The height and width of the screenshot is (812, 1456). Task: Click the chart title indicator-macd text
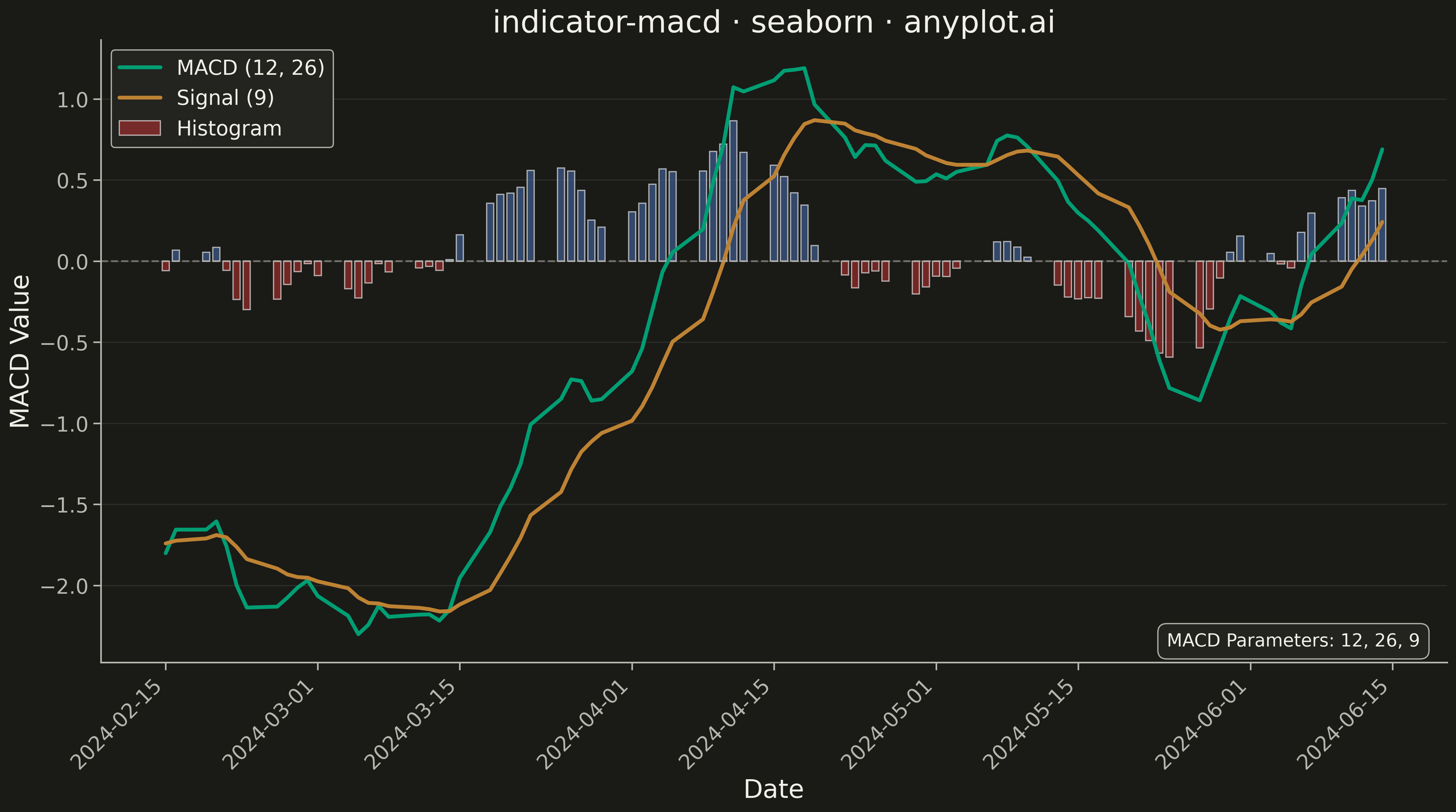click(607, 23)
